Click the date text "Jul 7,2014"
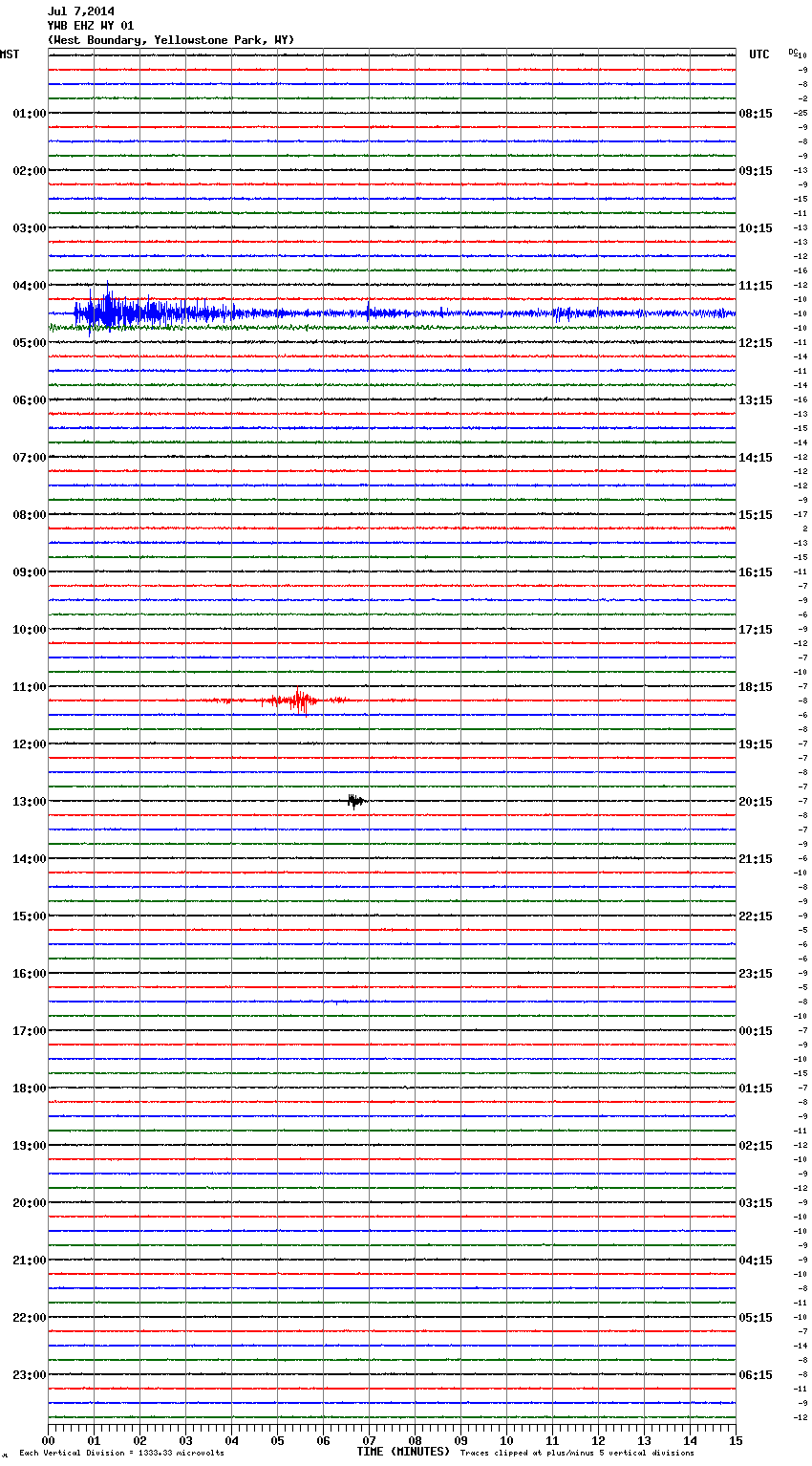Screen dimensions: 812x1466 [81, 11]
